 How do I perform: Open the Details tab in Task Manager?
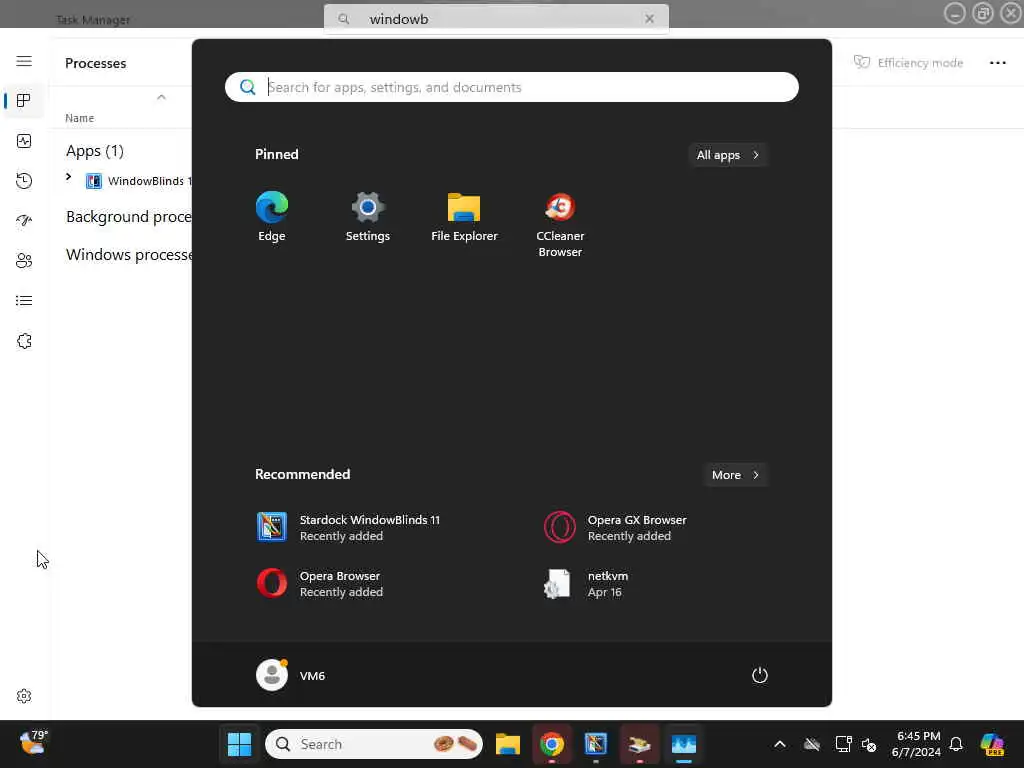(24, 300)
